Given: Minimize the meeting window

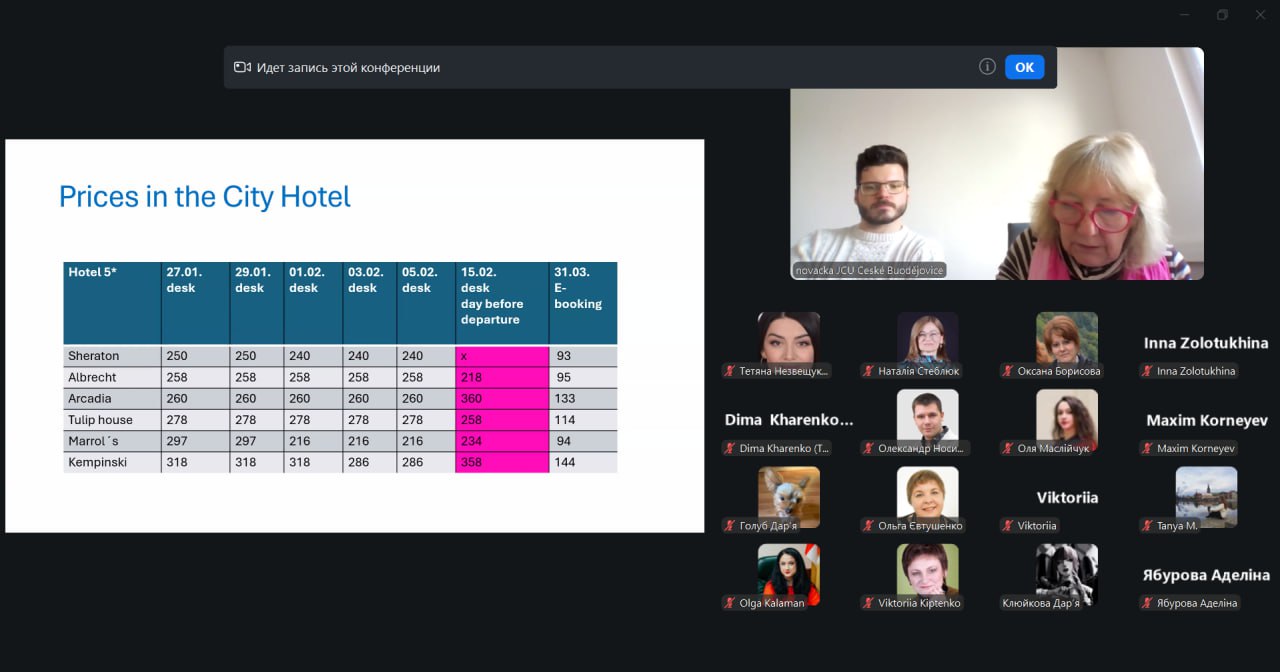Looking at the screenshot, I should [1185, 15].
